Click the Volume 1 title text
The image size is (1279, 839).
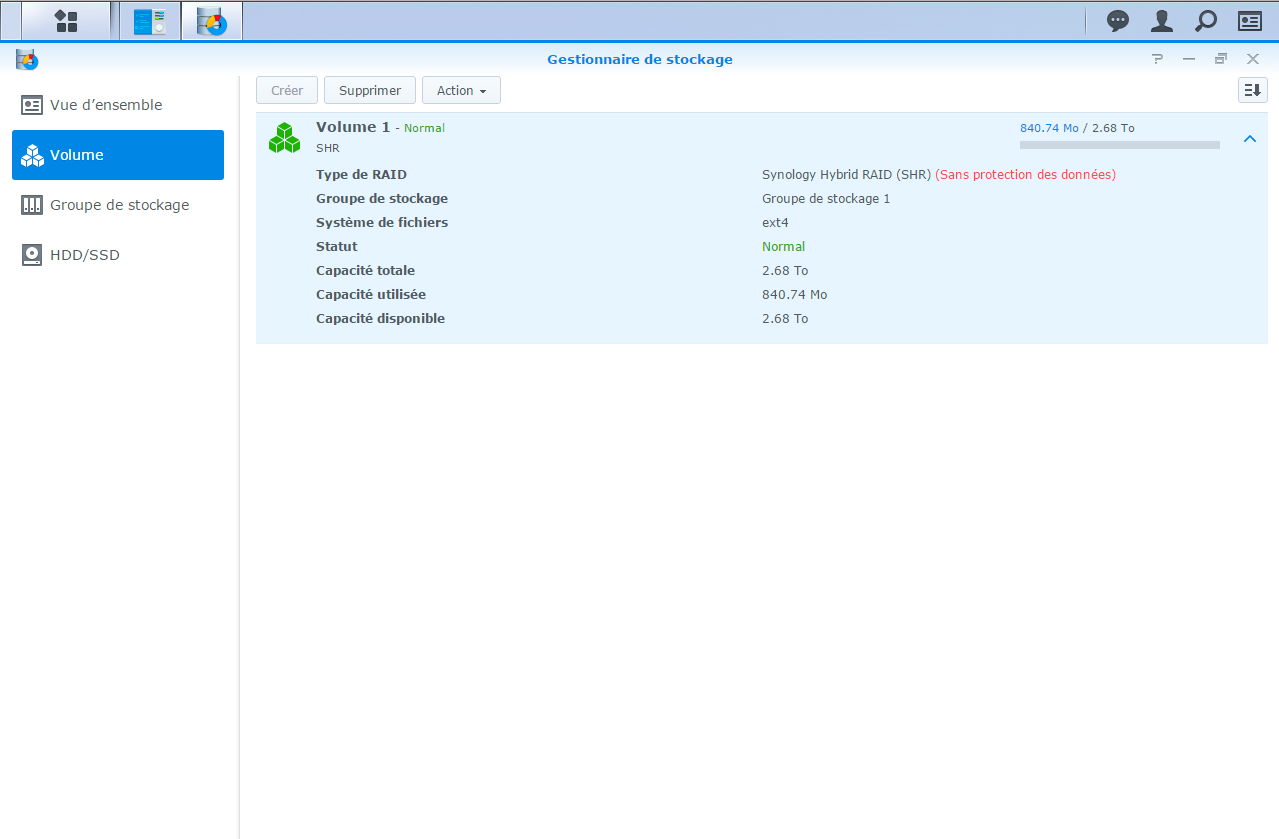coord(353,127)
